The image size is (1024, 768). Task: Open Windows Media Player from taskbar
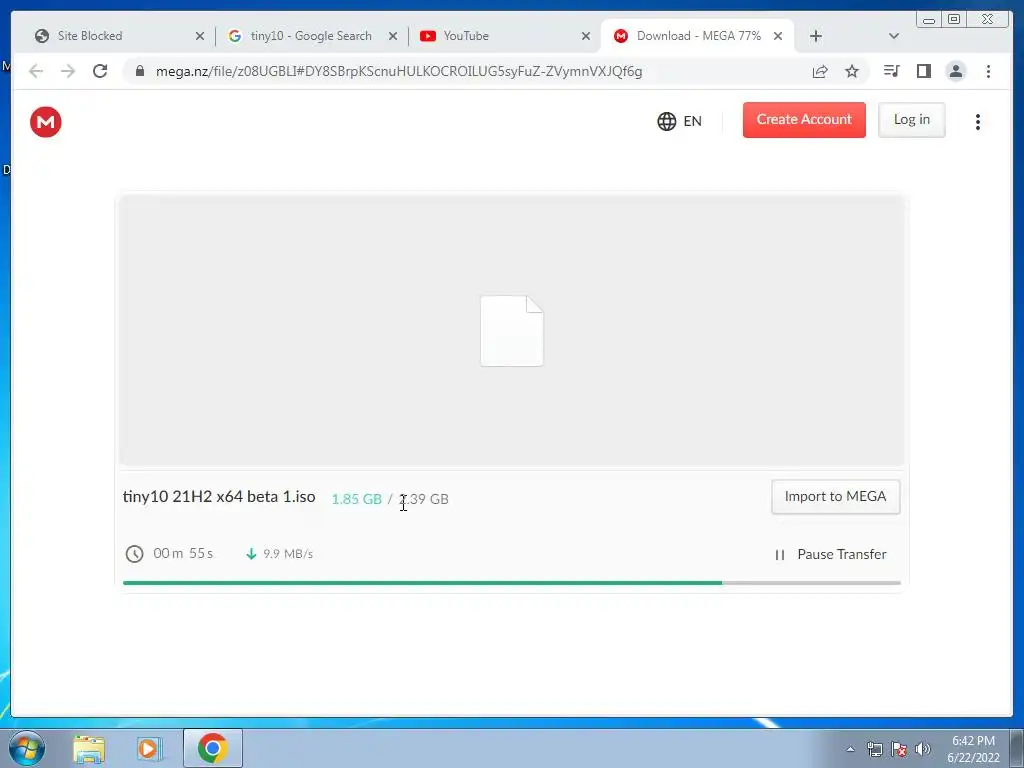coord(149,749)
